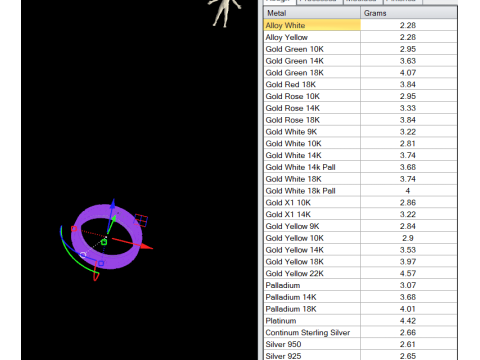Select the Gold Rose 10K row
The image size is (480, 360).
[360, 96]
